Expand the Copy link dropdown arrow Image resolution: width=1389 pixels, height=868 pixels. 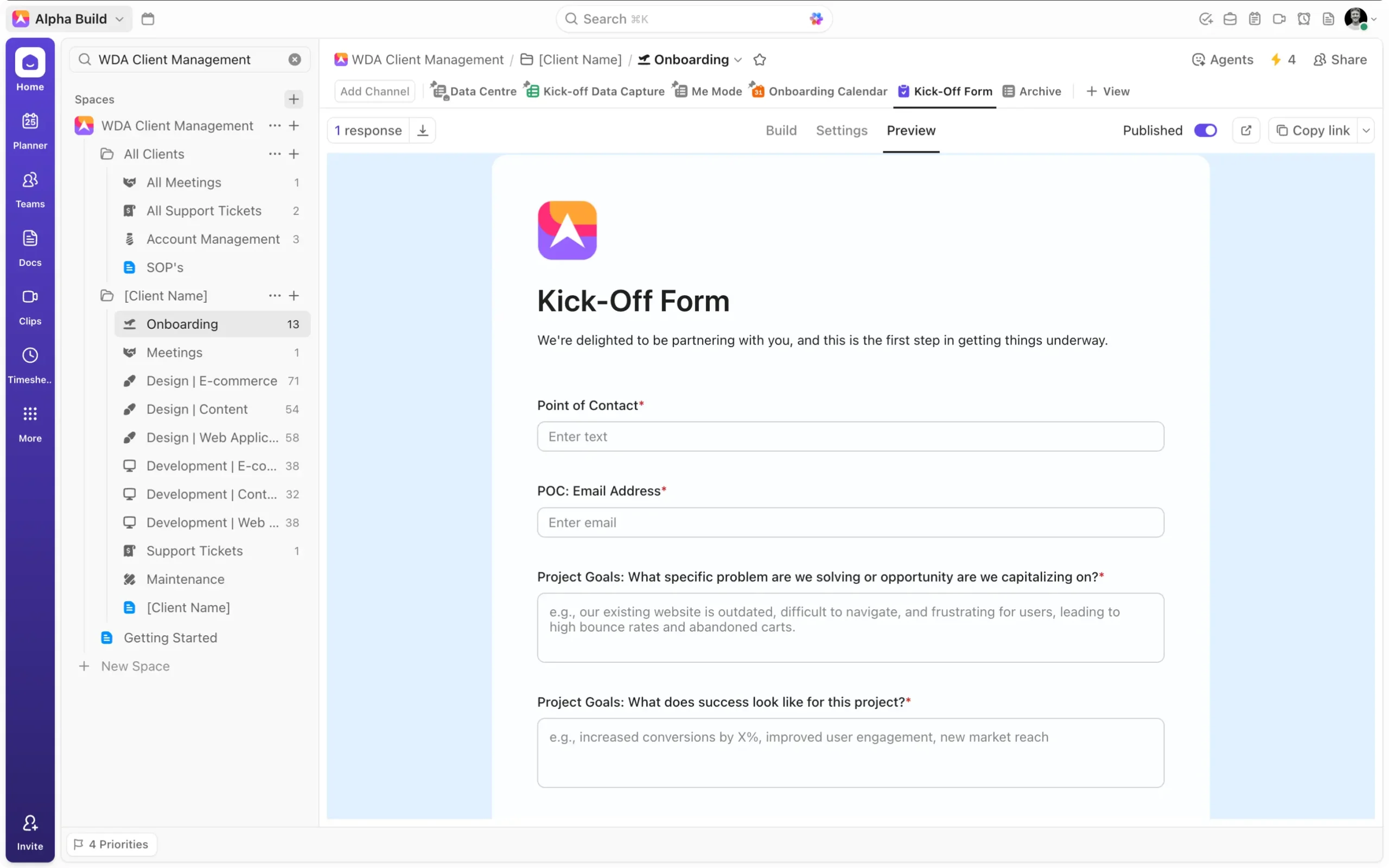tap(1366, 130)
